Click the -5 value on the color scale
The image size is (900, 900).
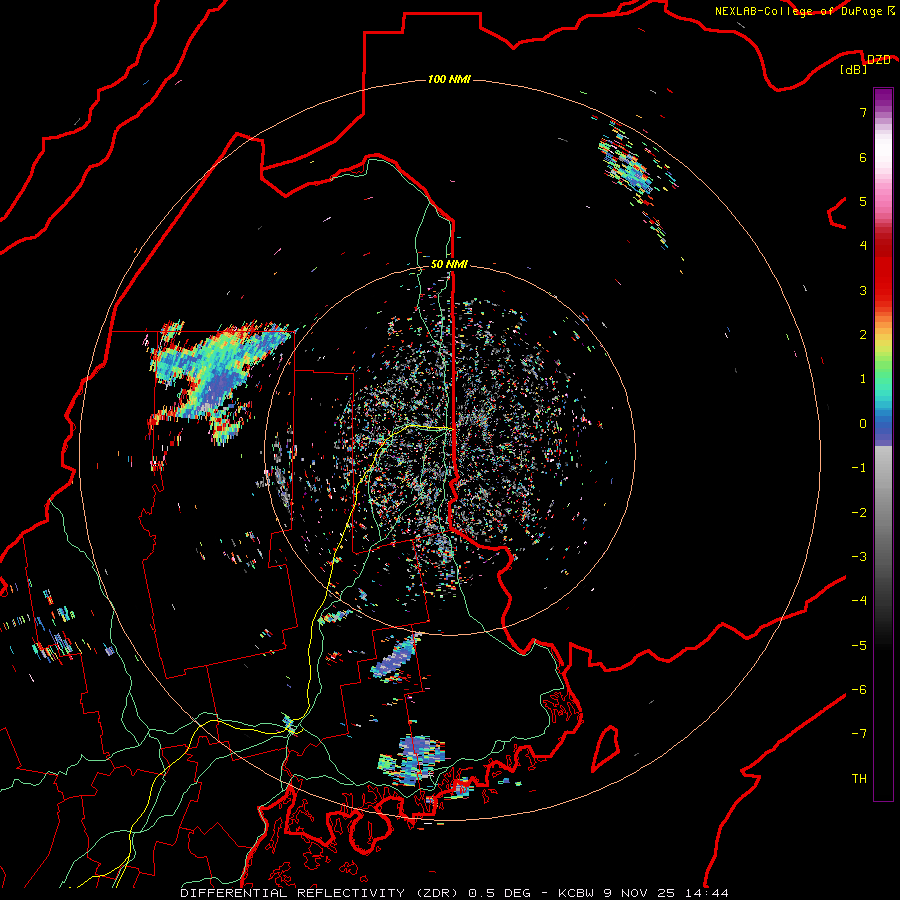pos(859,645)
